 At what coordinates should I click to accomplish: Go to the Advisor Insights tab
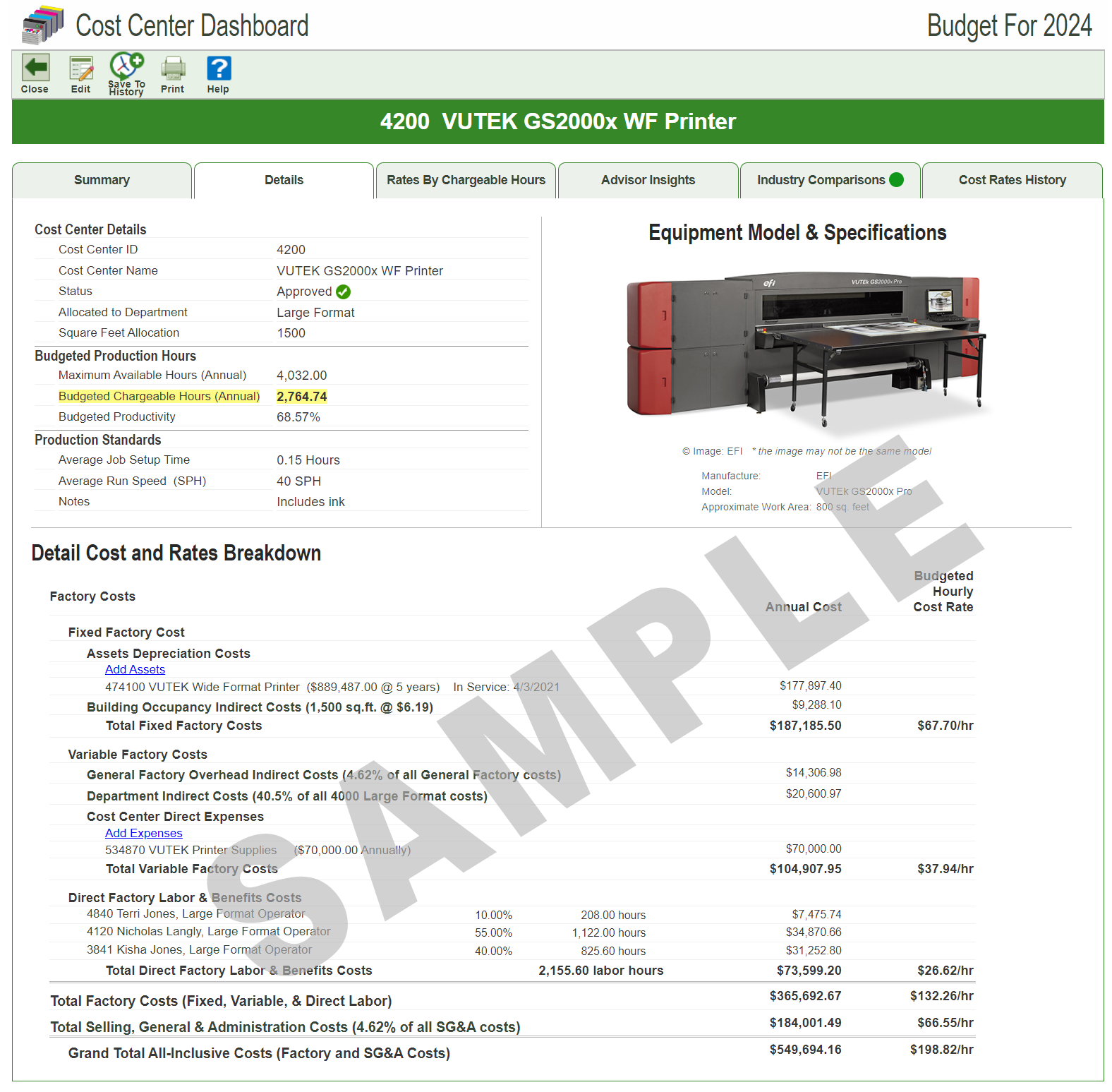click(648, 181)
